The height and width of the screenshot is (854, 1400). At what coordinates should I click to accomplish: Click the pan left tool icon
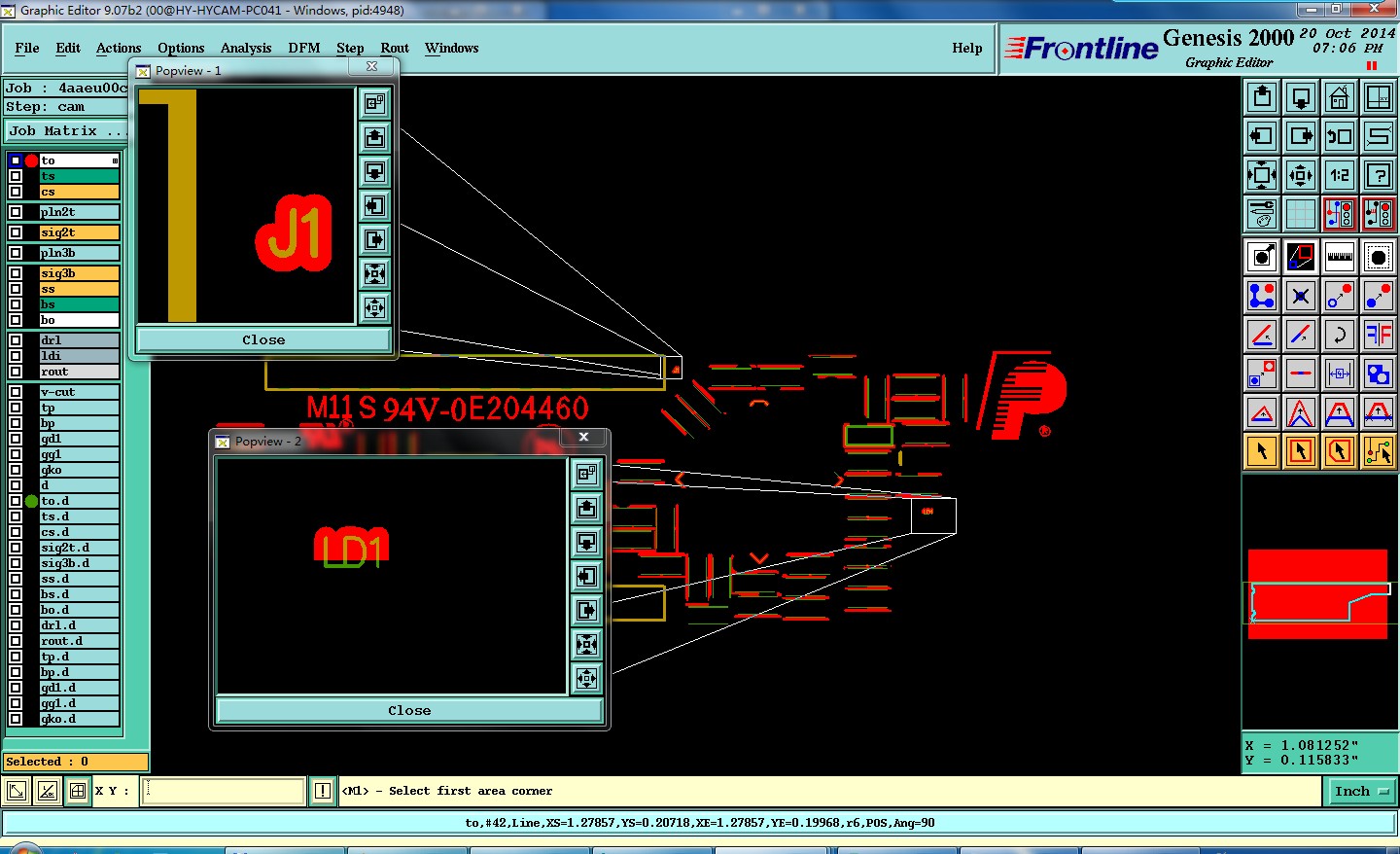click(1262, 136)
